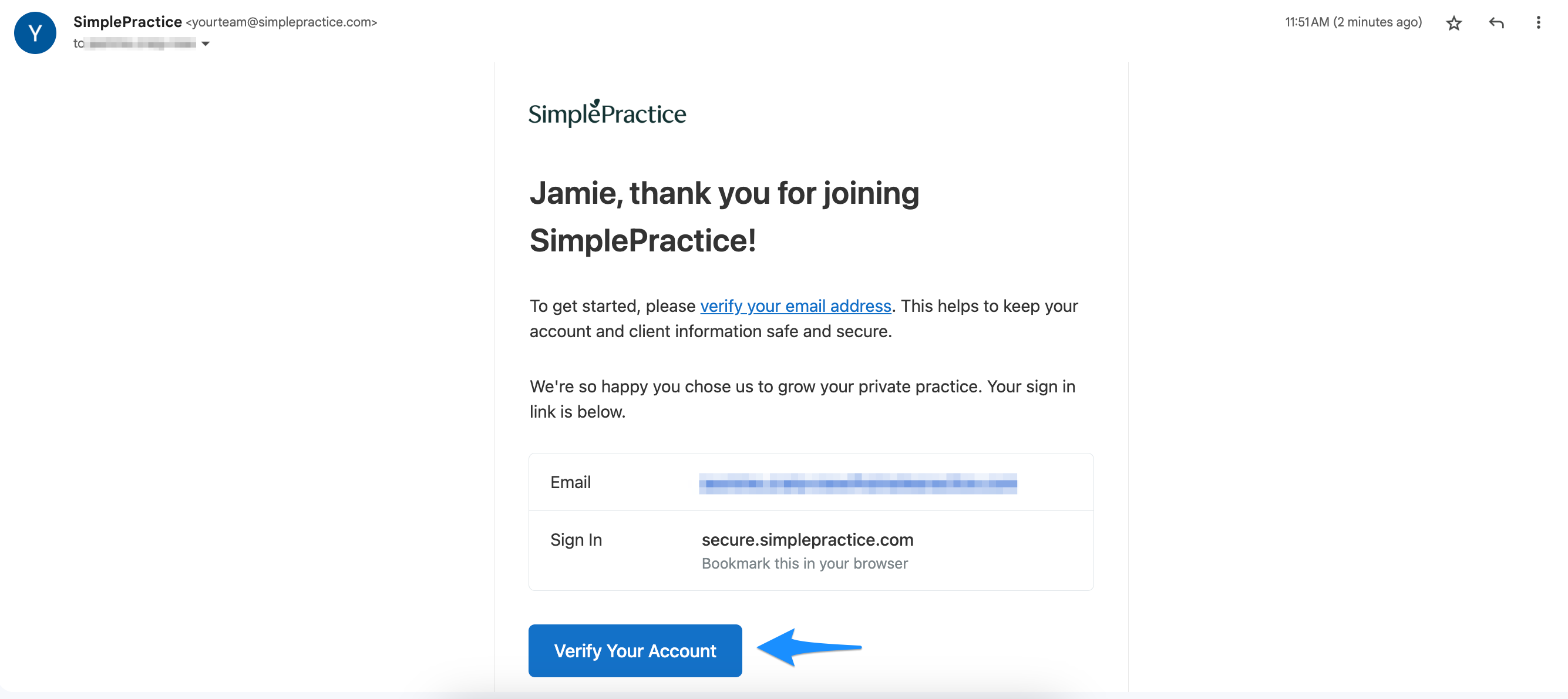This screenshot has width=1568, height=699.
Task: Click the 11:51 AM timestamp
Action: (1352, 22)
